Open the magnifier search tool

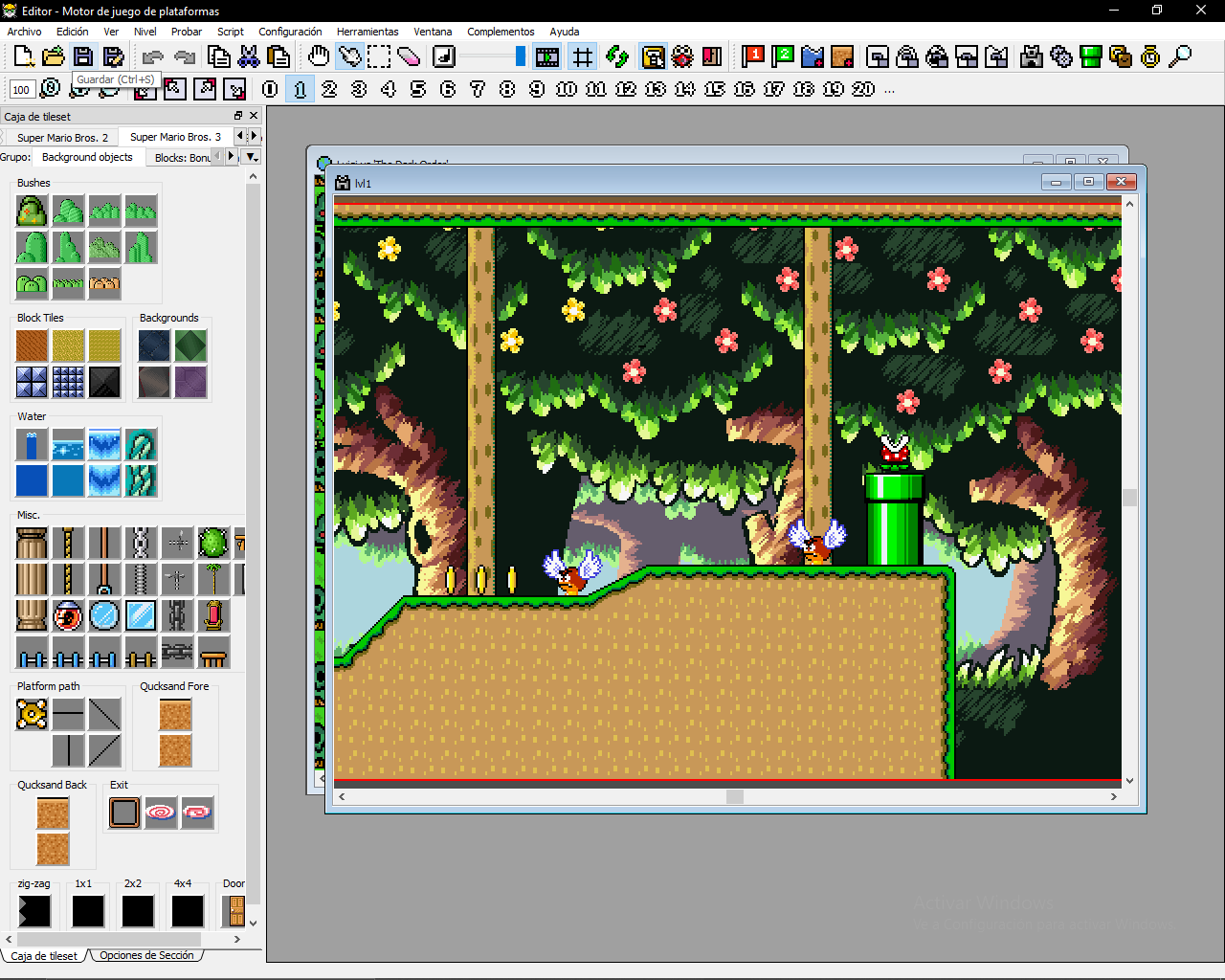point(1180,56)
